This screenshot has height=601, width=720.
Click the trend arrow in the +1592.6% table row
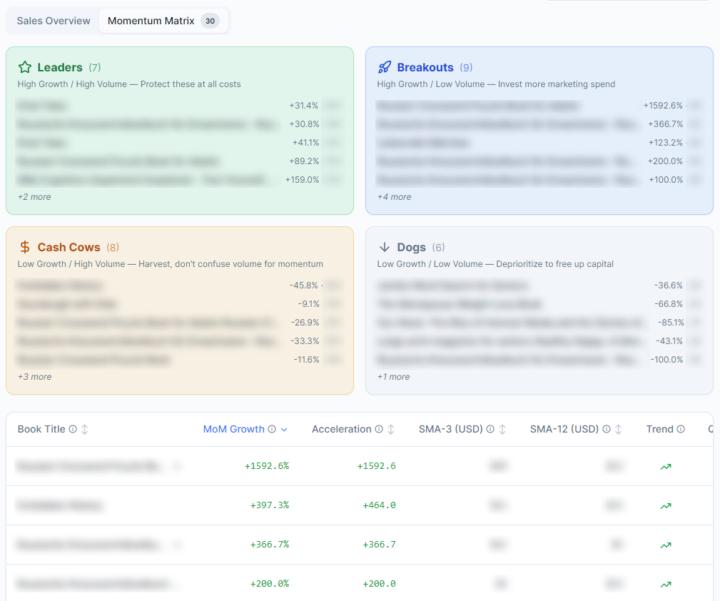666,466
